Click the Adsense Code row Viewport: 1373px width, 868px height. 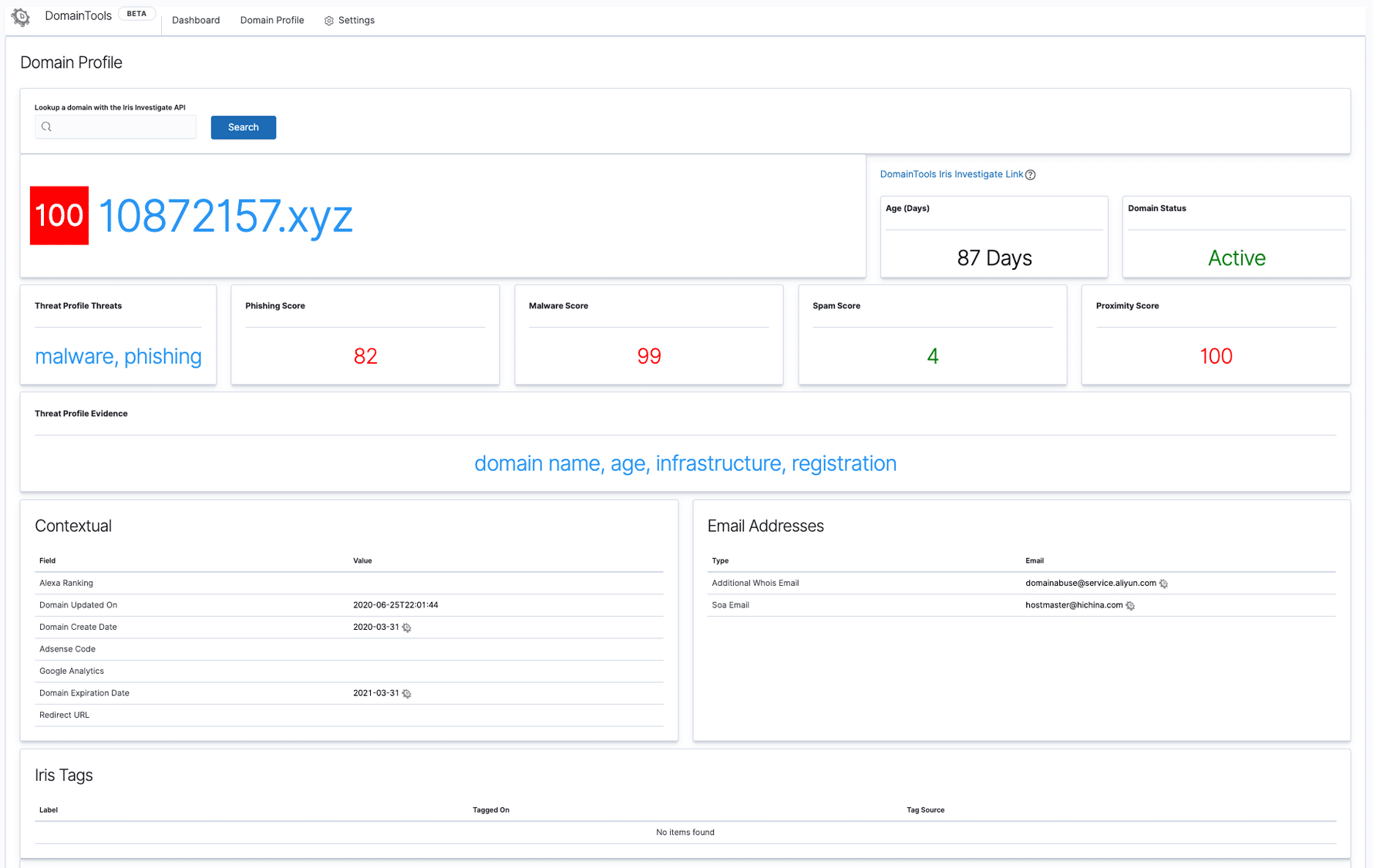click(349, 649)
